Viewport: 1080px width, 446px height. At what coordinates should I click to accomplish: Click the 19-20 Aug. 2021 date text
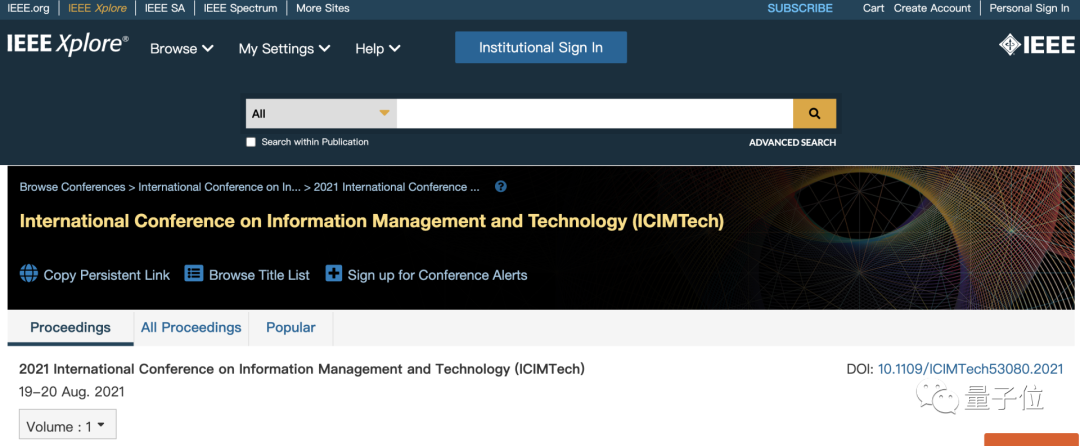tap(72, 392)
